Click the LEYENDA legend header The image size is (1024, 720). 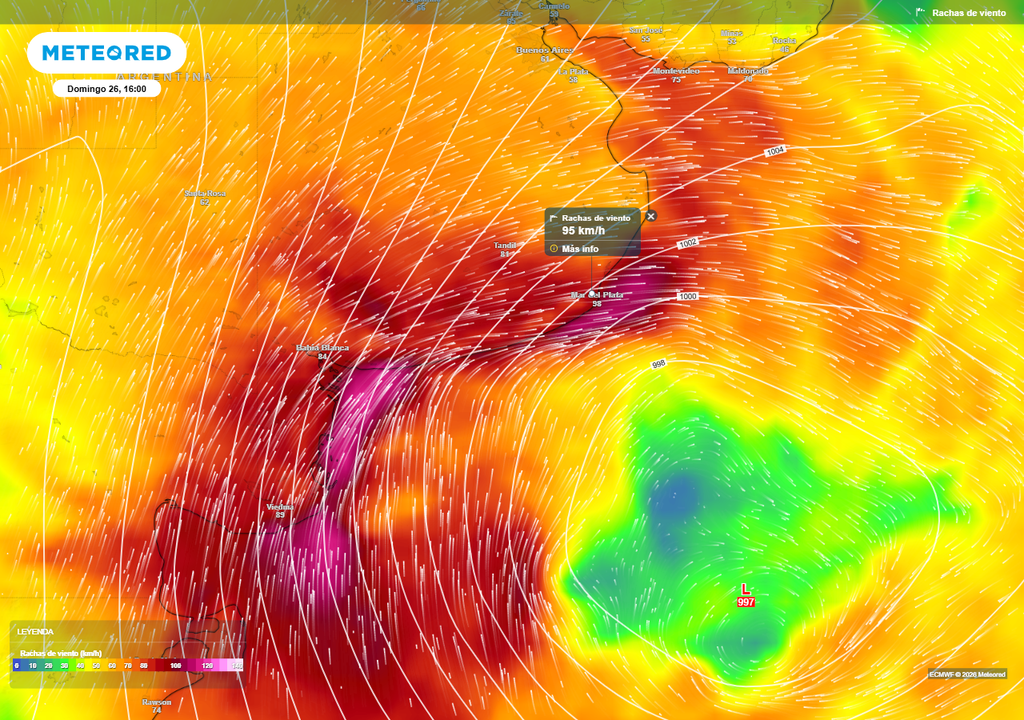[x=36, y=632]
